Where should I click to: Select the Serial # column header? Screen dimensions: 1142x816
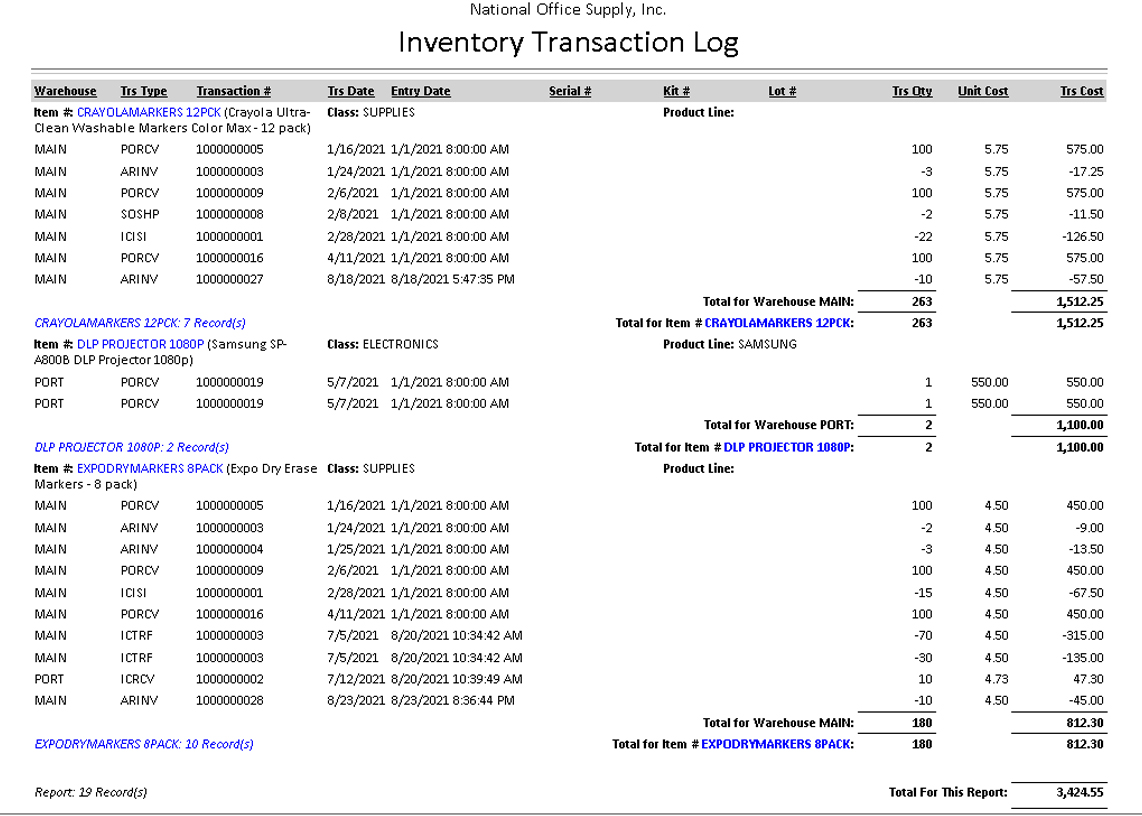pyautogui.click(x=570, y=91)
